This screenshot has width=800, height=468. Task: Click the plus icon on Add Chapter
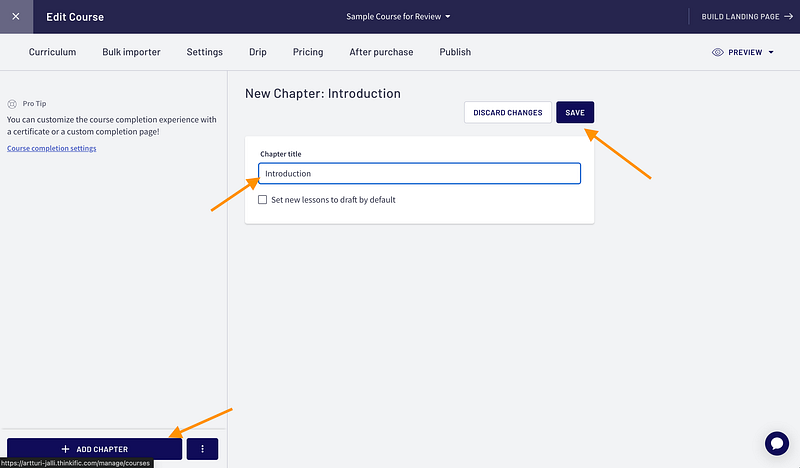(66, 449)
